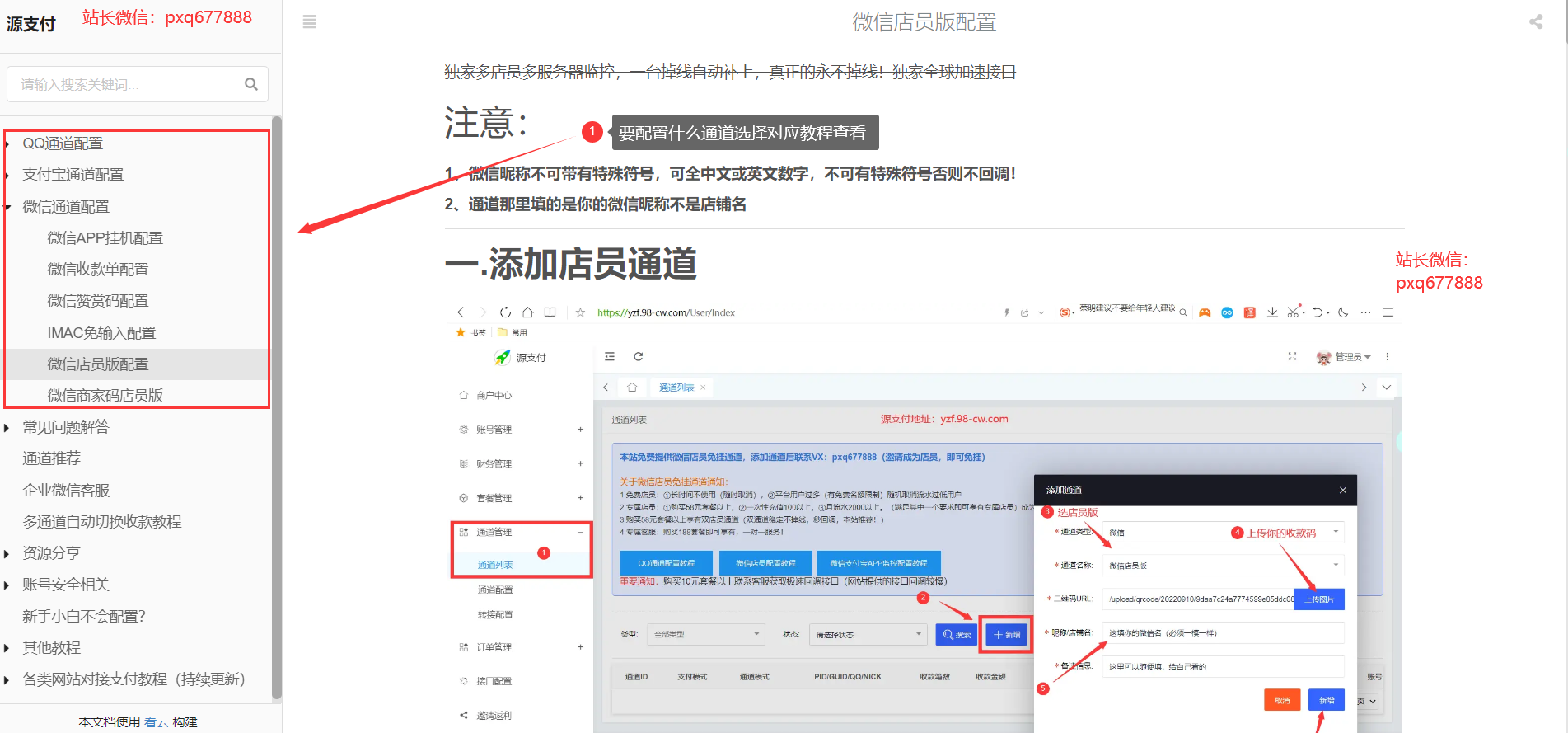Viewport: 1568px width, 733px height.
Task: Open 各类网站对接支付教程 section
Action: coord(133,679)
